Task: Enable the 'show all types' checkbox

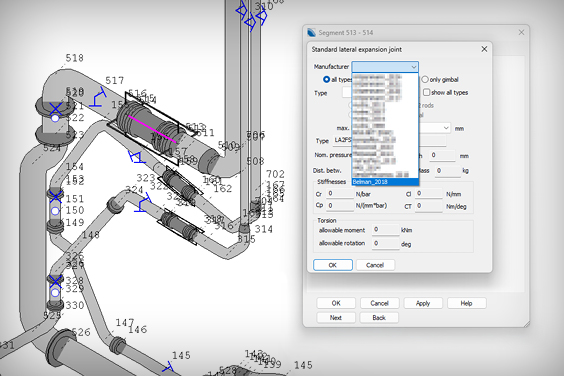Action: (426, 92)
